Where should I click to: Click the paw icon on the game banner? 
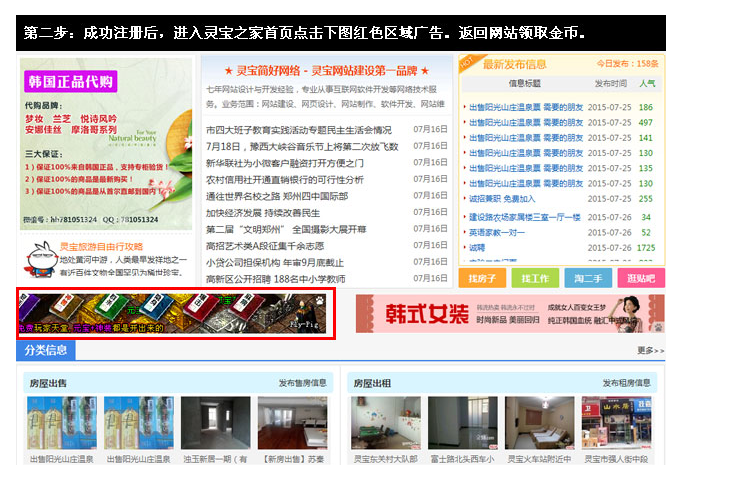(x=320, y=300)
